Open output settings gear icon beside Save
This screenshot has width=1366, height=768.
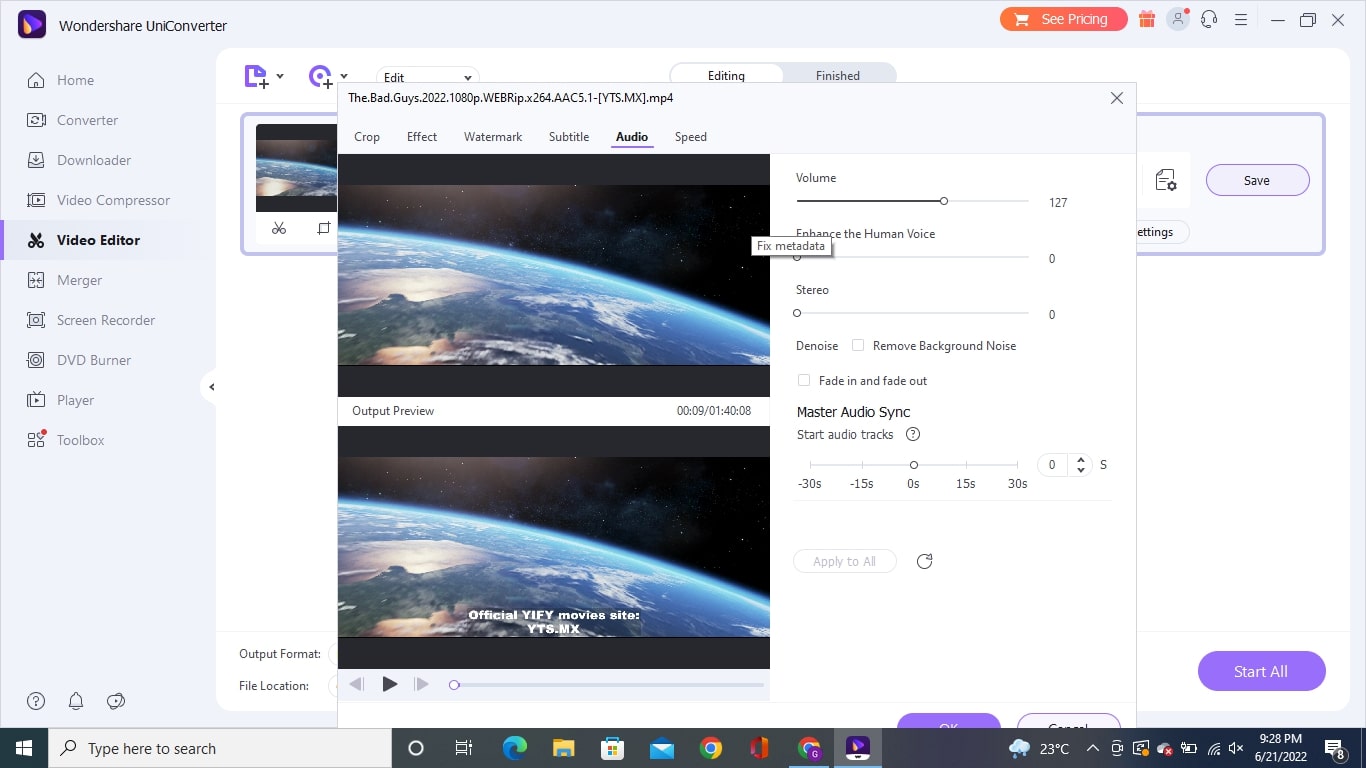click(x=1166, y=180)
